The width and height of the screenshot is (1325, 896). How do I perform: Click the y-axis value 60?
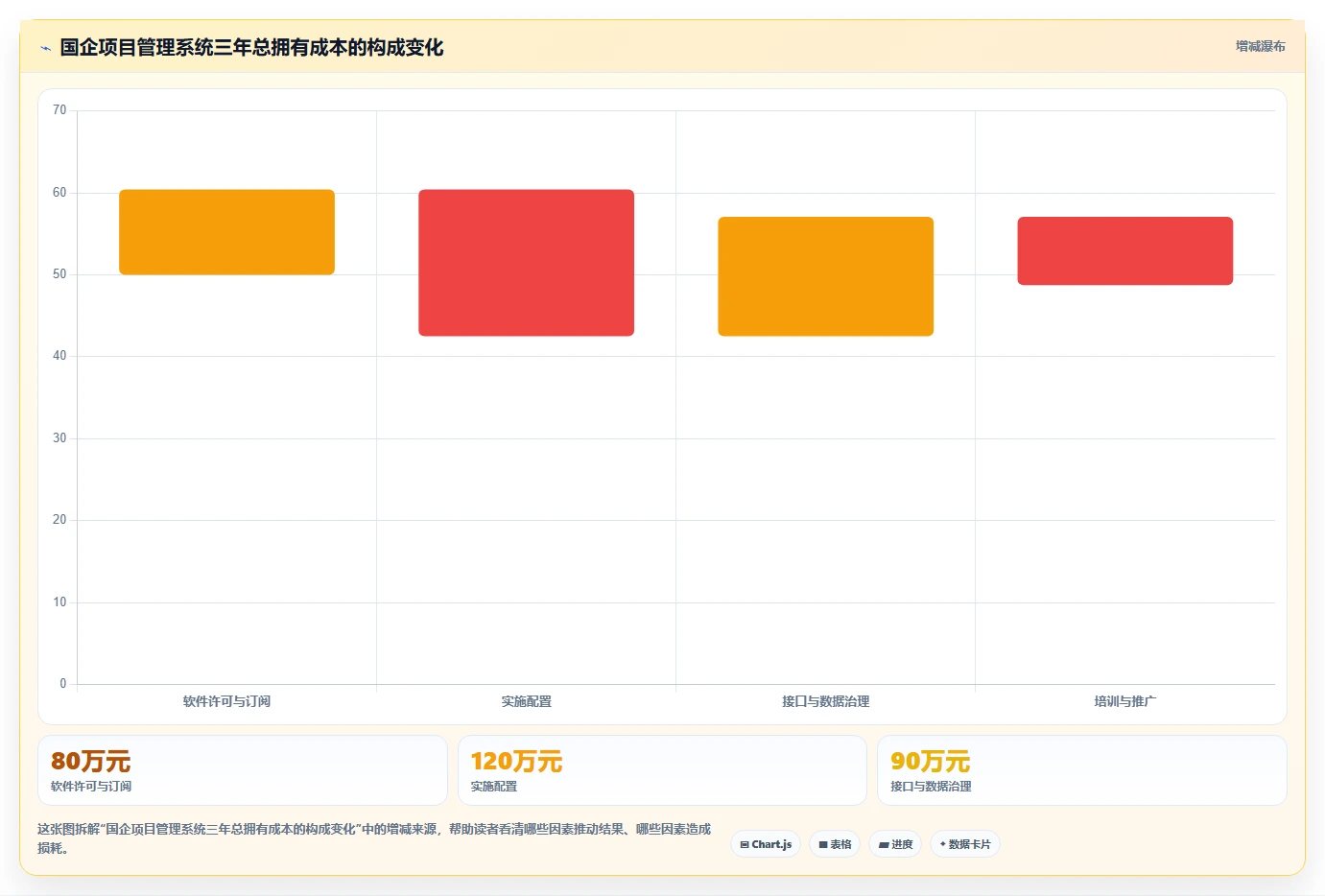(59, 193)
